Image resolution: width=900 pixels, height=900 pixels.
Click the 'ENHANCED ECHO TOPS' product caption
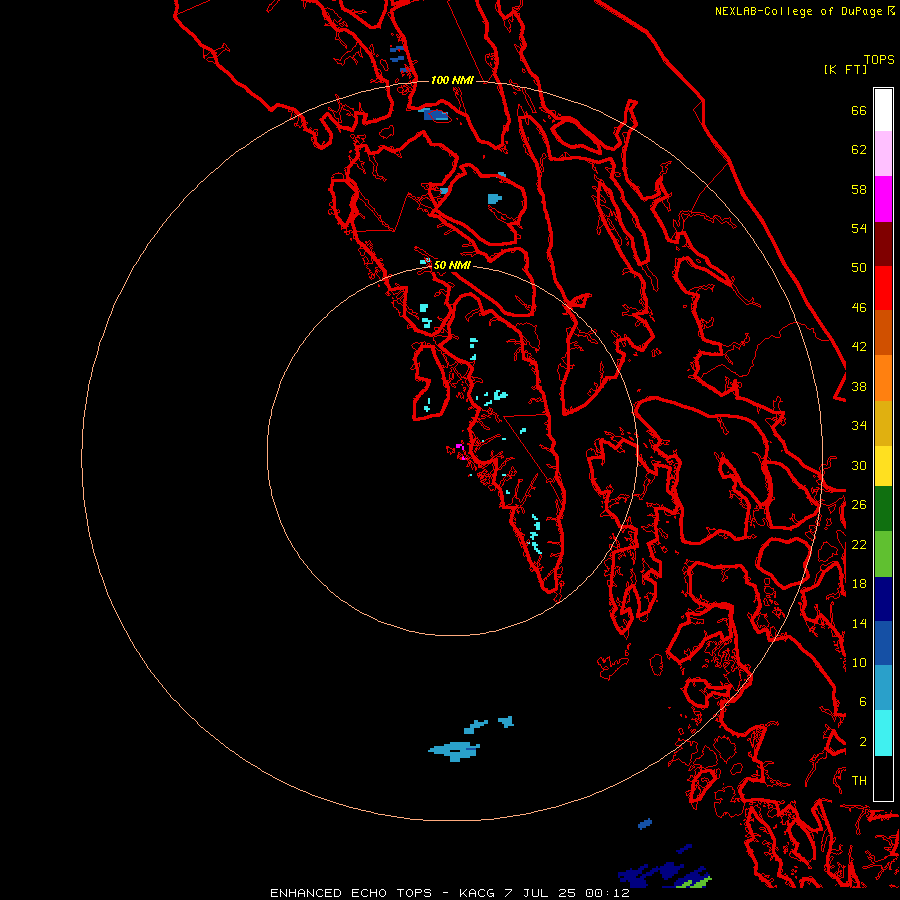coord(351,893)
